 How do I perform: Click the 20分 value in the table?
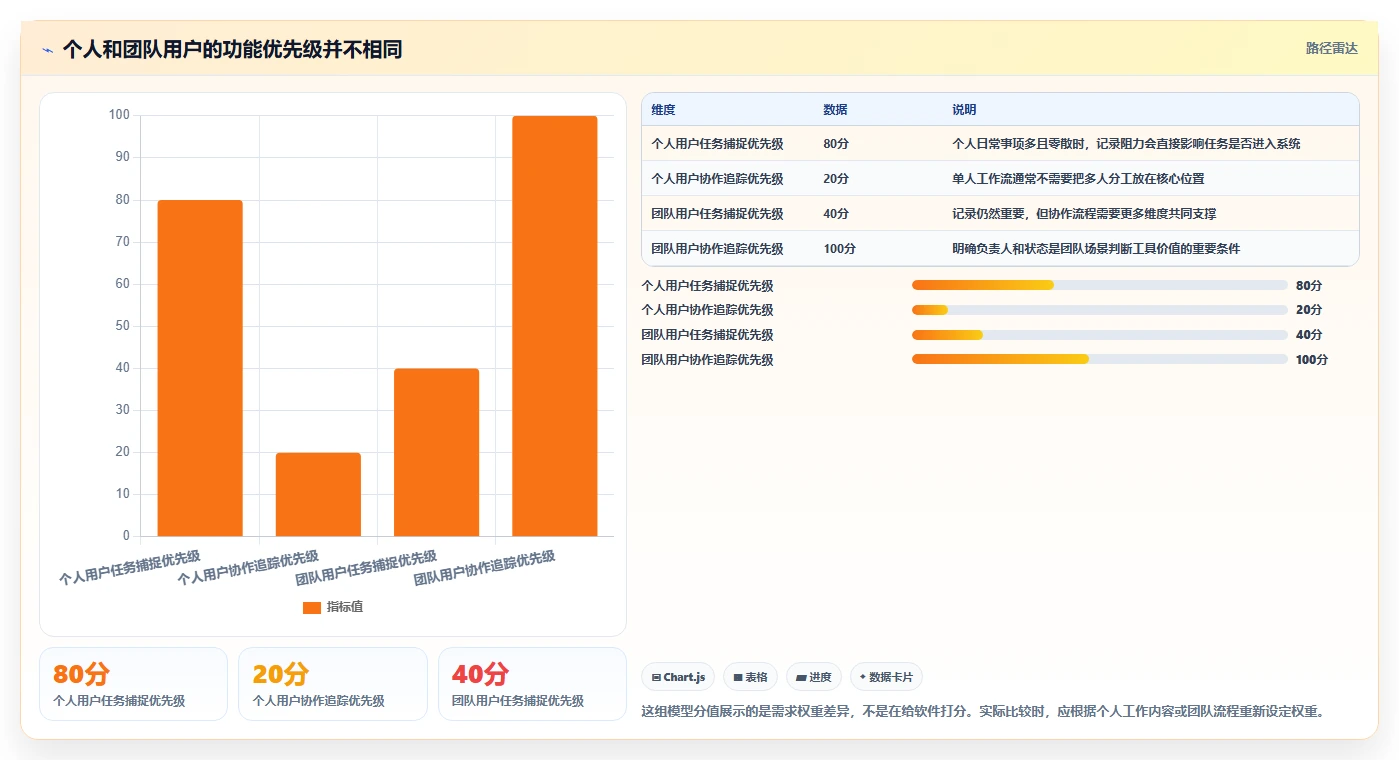pyautogui.click(x=836, y=179)
